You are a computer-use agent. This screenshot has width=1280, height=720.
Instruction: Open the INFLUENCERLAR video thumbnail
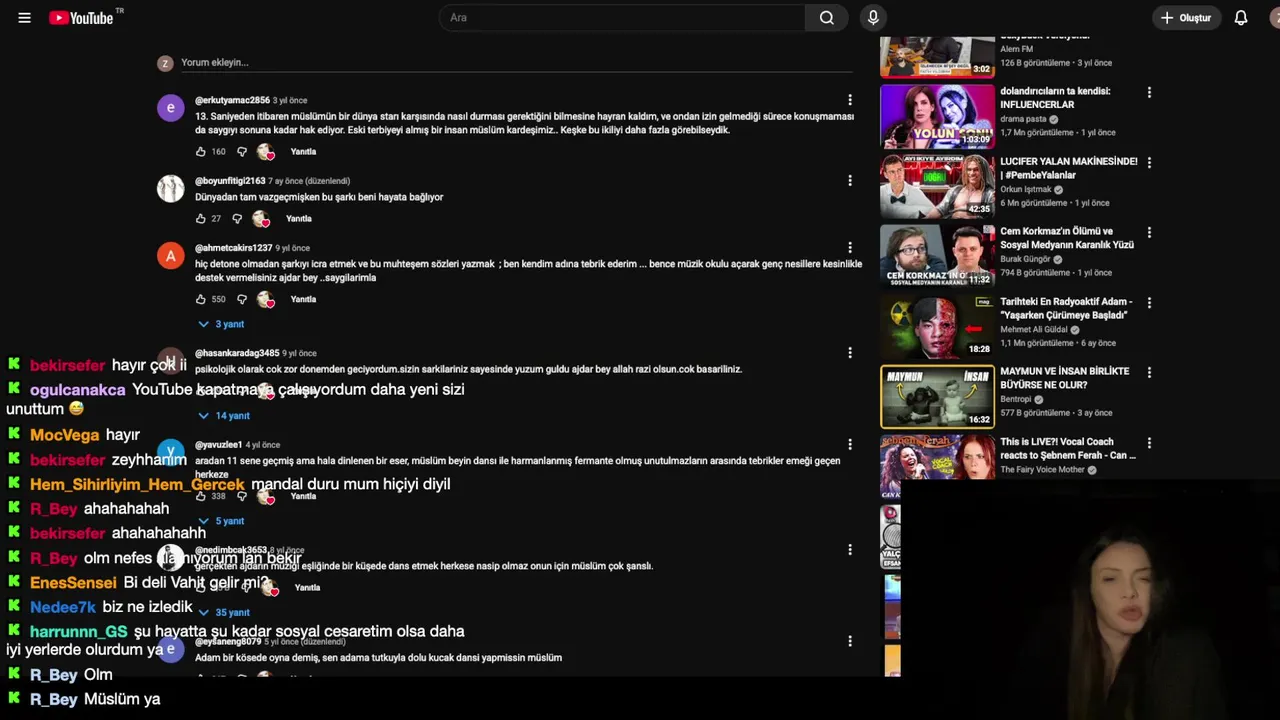click(937, 116)
